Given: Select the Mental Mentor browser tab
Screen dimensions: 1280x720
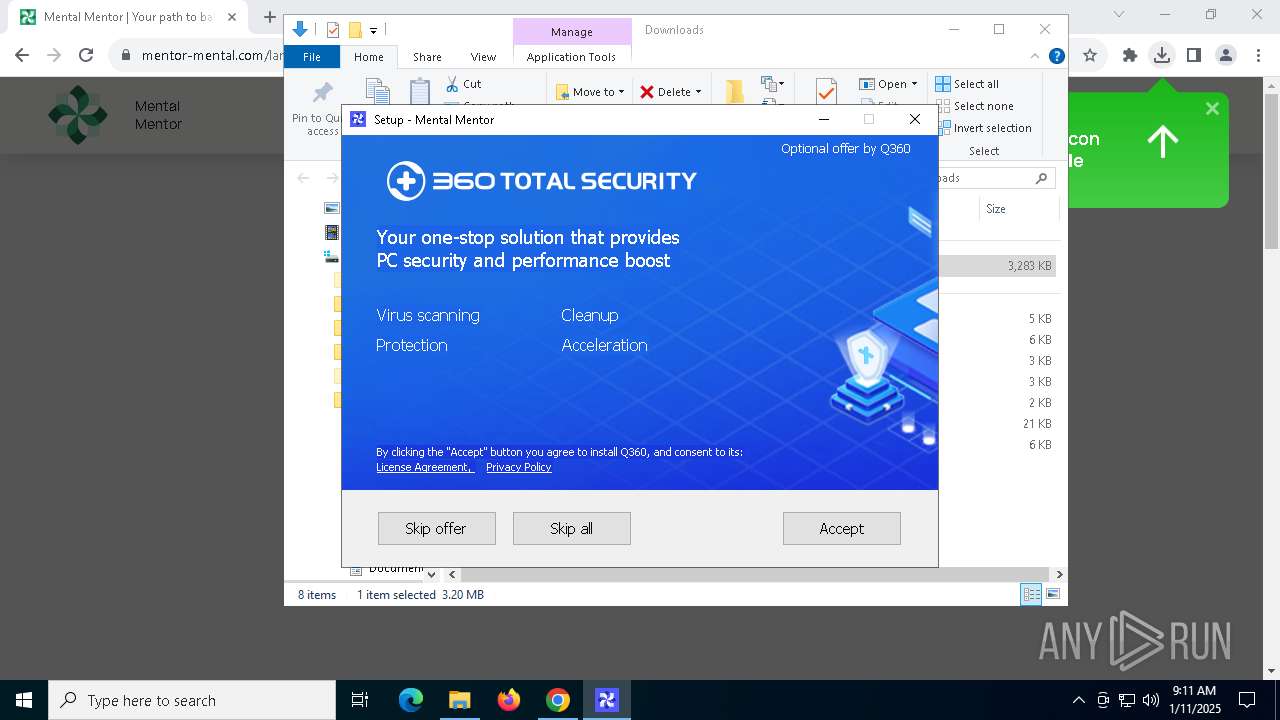Looking at the screenshot, I should coord(128,17).
